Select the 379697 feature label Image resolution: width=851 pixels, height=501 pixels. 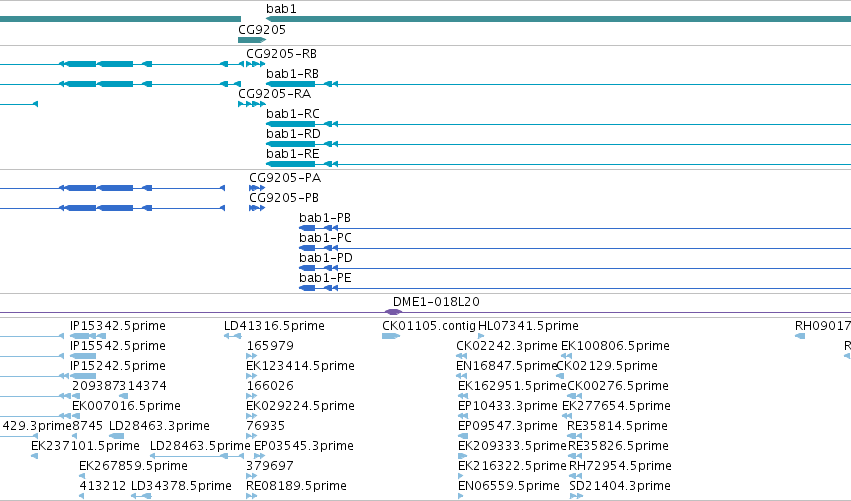point(270,467)
